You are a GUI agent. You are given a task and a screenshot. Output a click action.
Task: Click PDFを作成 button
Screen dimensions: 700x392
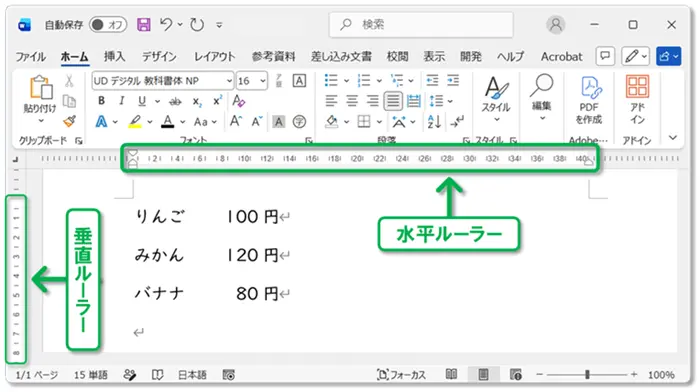click(x=589, y=100)
